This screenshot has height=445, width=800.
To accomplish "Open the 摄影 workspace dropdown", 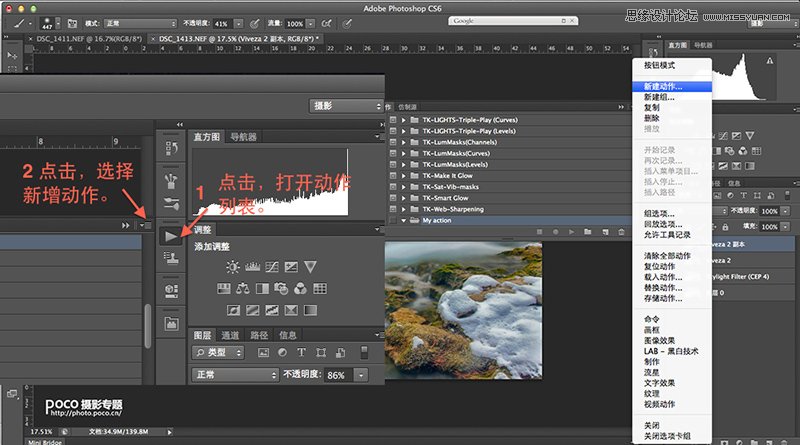I will tap(345, 105).
